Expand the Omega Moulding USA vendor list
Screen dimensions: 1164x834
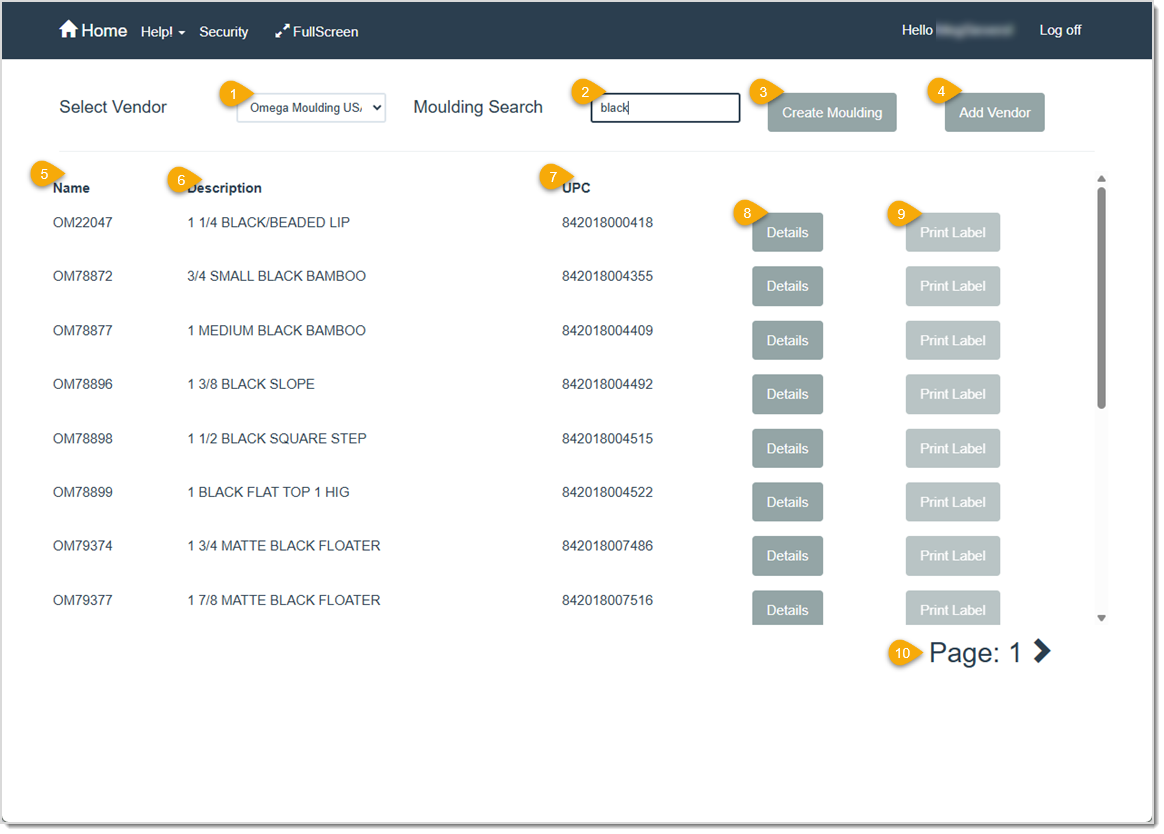(x=310, y=108)
